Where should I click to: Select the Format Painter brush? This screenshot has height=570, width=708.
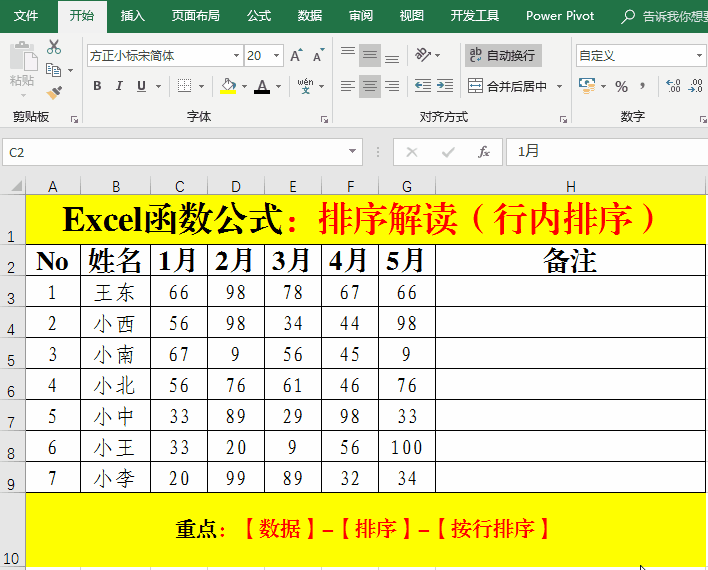(54, 92)
